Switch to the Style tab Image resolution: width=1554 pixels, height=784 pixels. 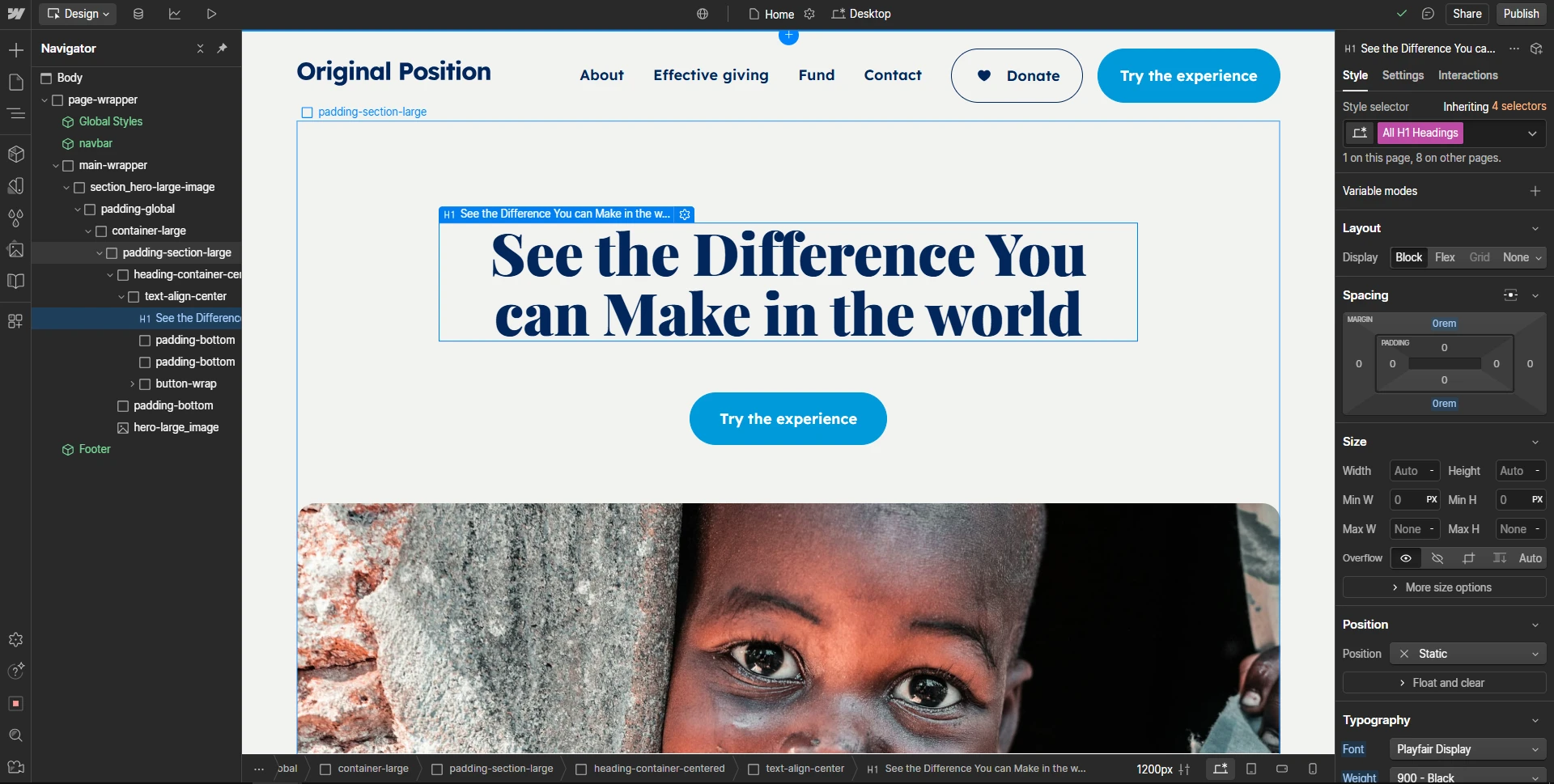coord(1355,75)
